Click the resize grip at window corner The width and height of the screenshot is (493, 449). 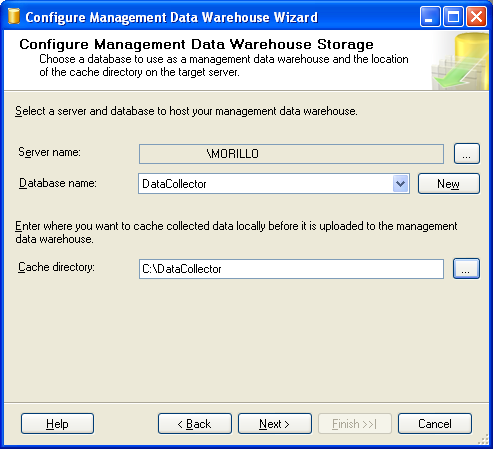[484, 440]
